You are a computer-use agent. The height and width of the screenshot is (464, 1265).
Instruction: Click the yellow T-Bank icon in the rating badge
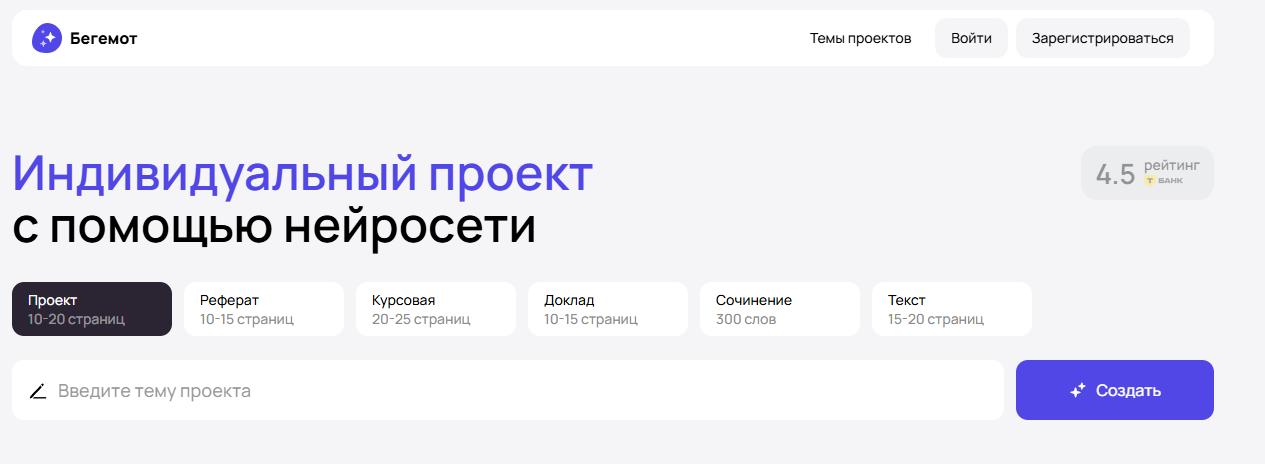pos(1150,181)
